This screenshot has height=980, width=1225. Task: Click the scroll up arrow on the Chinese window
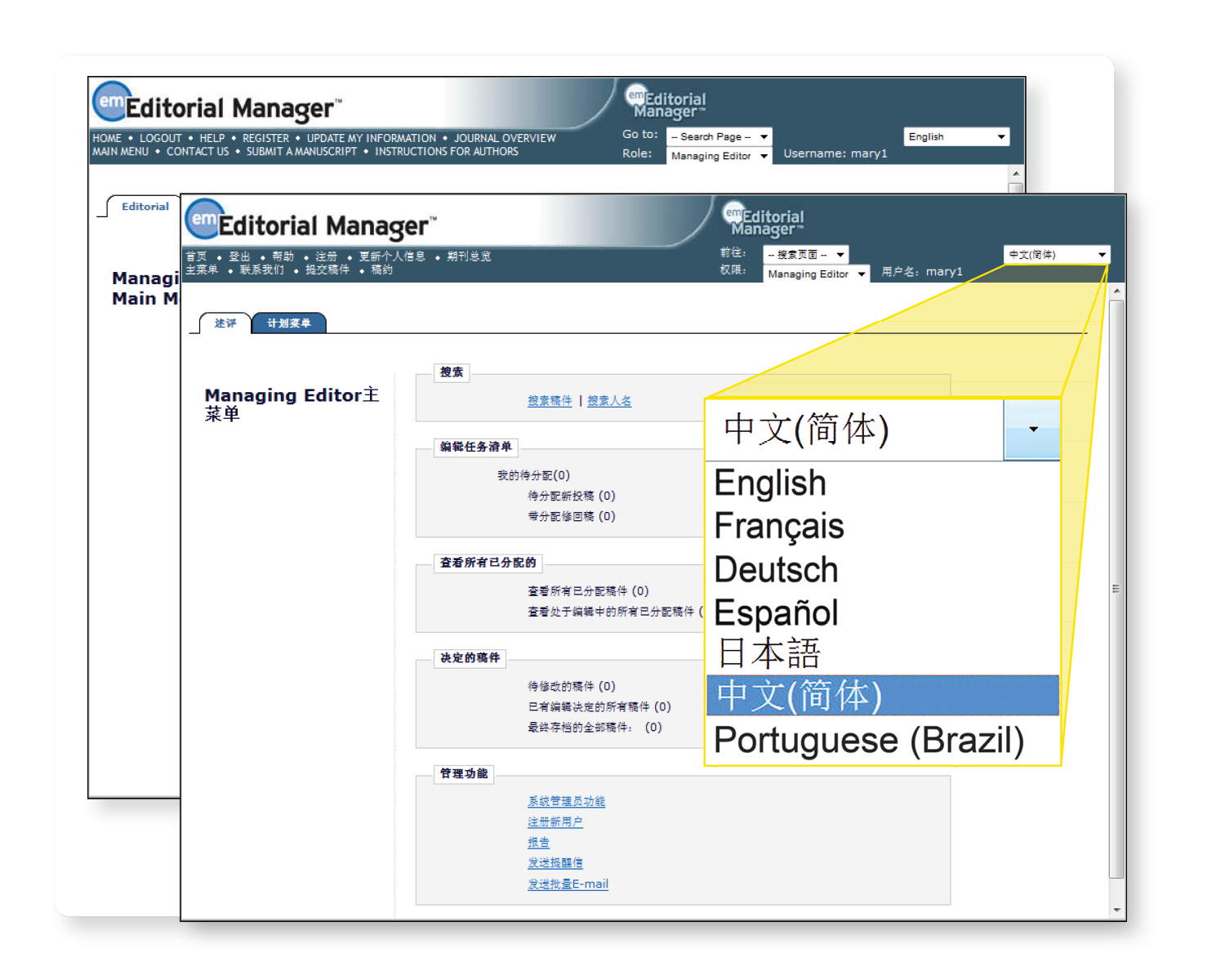click(x=1116, y=291)
